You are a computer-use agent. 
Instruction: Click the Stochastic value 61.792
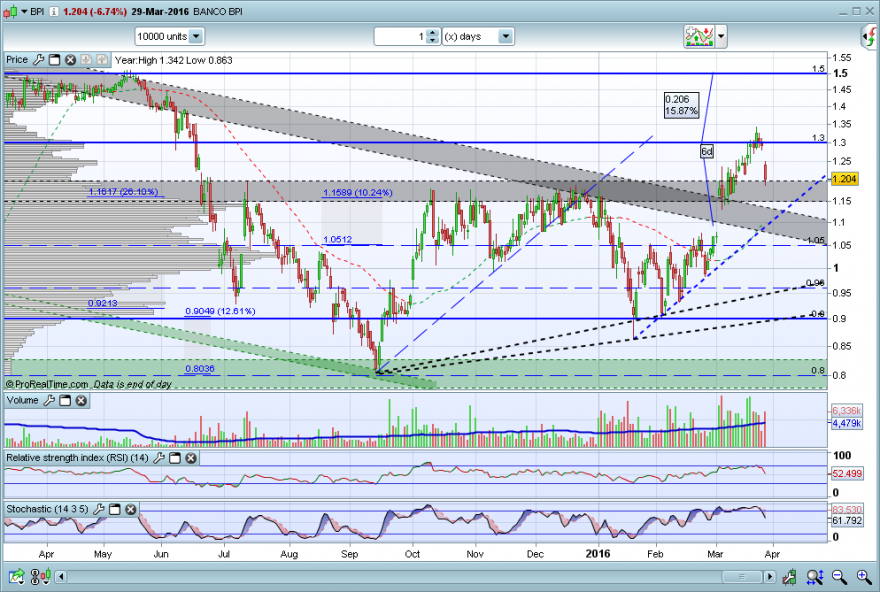[846, 521]
